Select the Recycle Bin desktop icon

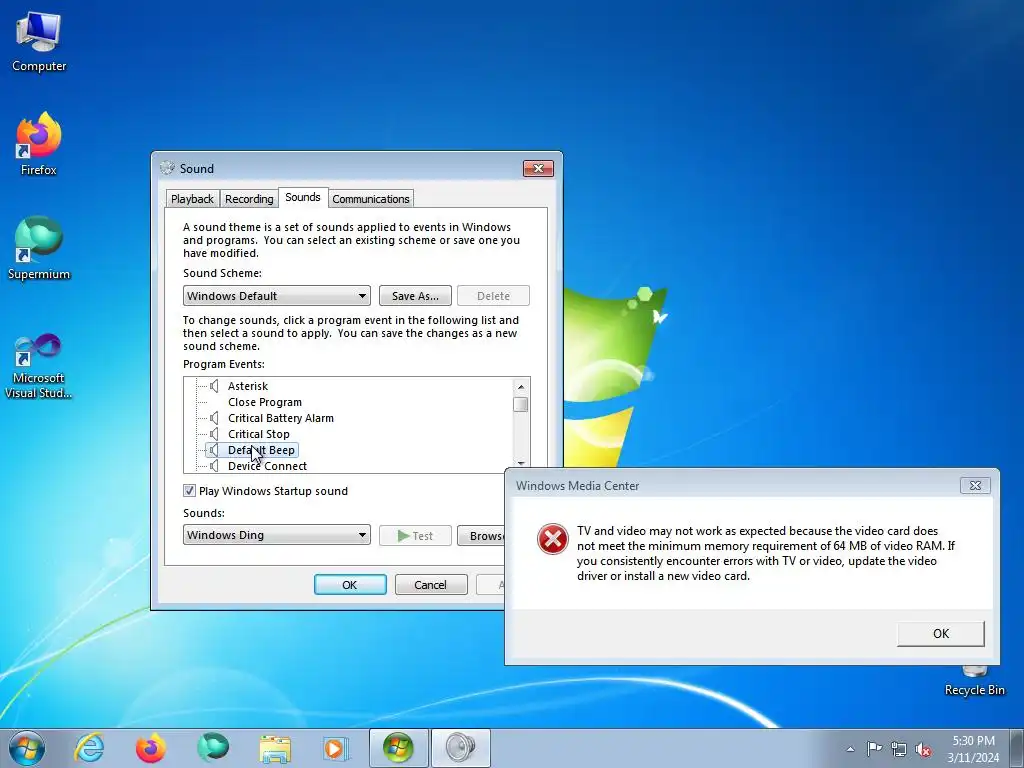coord(974,680)
